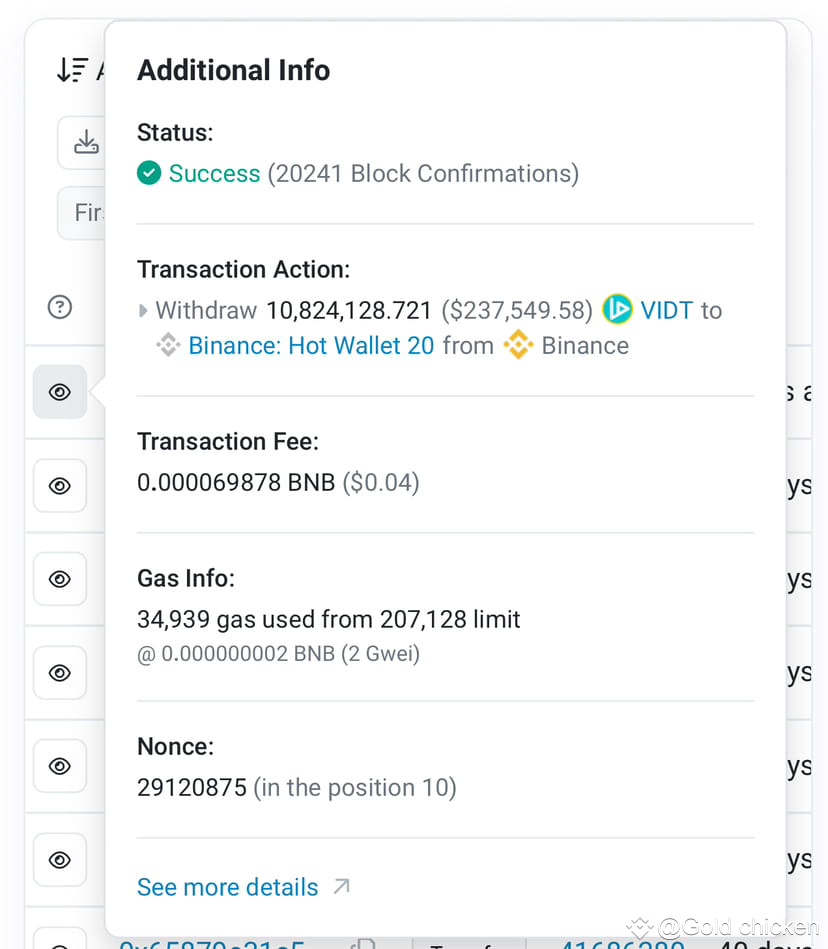Viewport: 828px width, 949px height.
Task: Click the sort order icon at top left
Action: coord(72,70)
